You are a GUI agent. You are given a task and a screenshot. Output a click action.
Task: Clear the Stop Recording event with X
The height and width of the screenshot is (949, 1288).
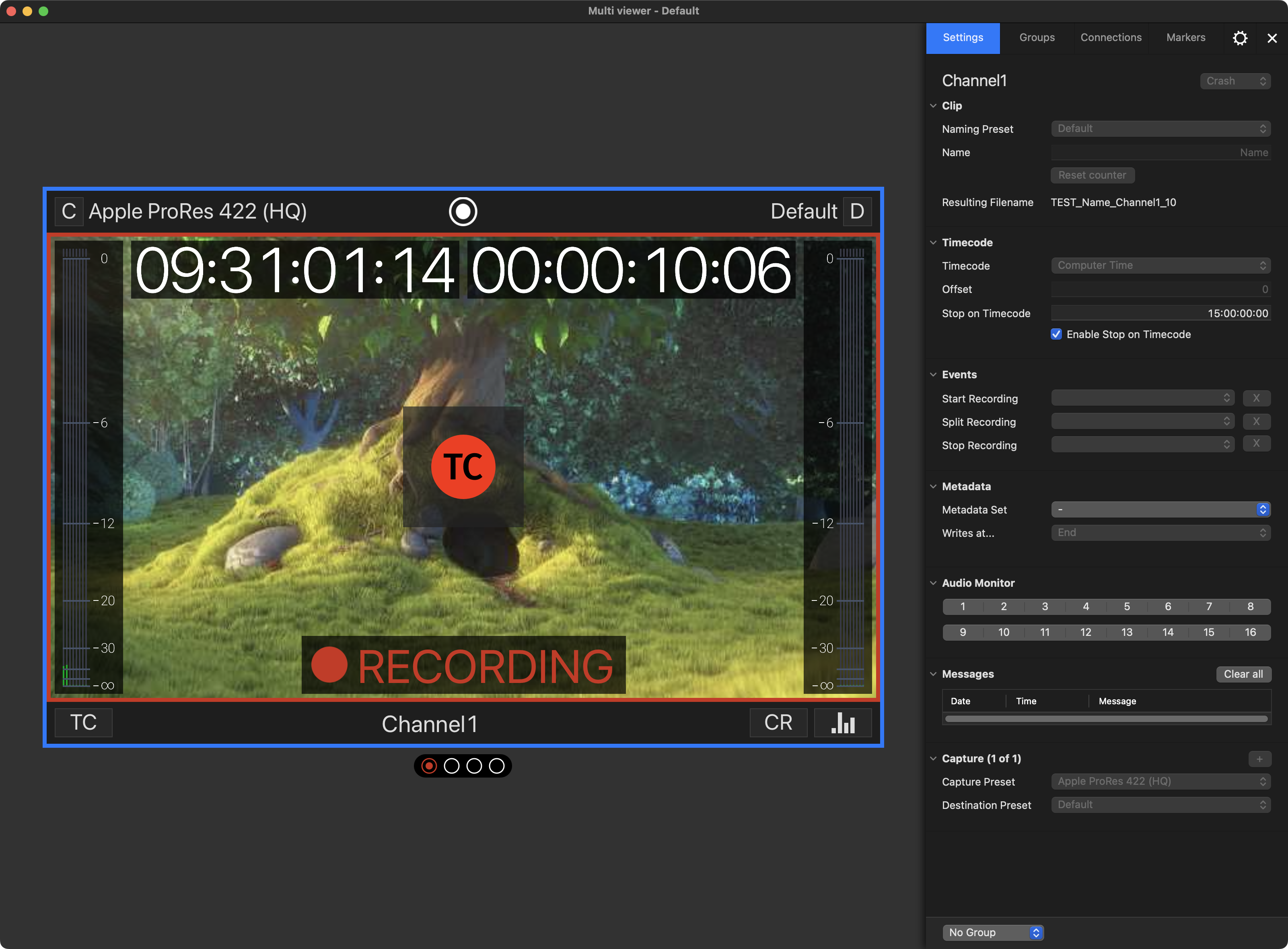(1256, 444)
